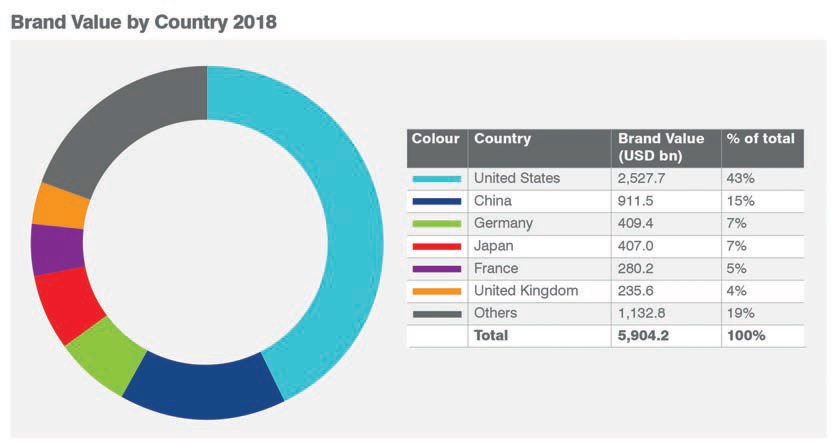
Task: Click the brand value '235.6'
Action: tap(635, 291)
